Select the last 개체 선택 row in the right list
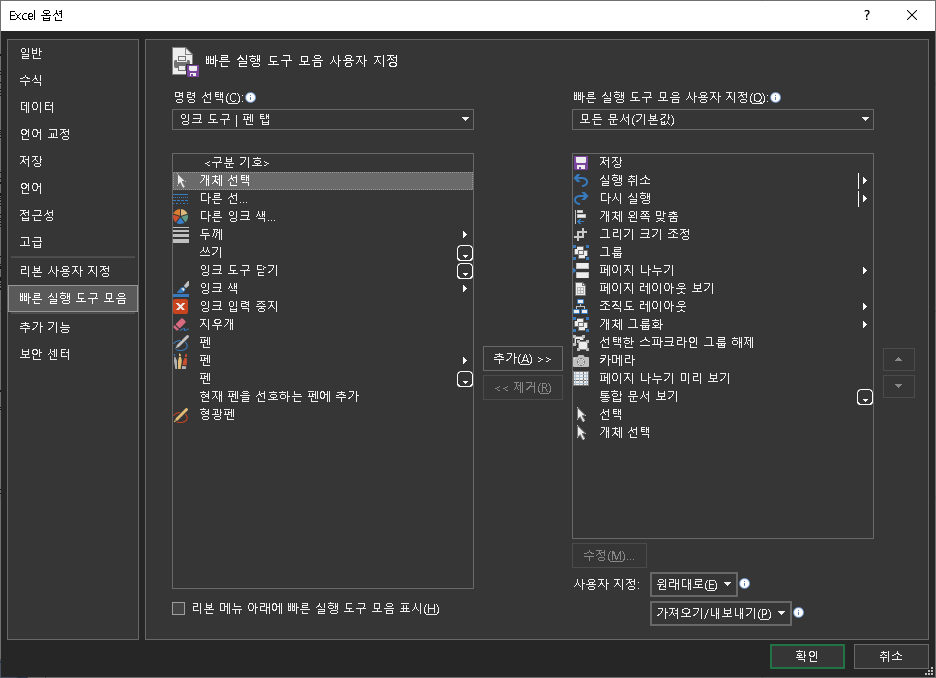The height and width of the screenshot is (678, 936). [x=723, y=432]
